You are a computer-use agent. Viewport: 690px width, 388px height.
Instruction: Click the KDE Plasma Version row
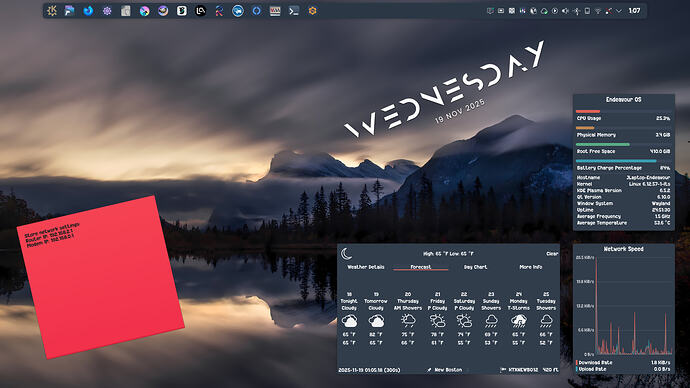[x=624, y=190]
